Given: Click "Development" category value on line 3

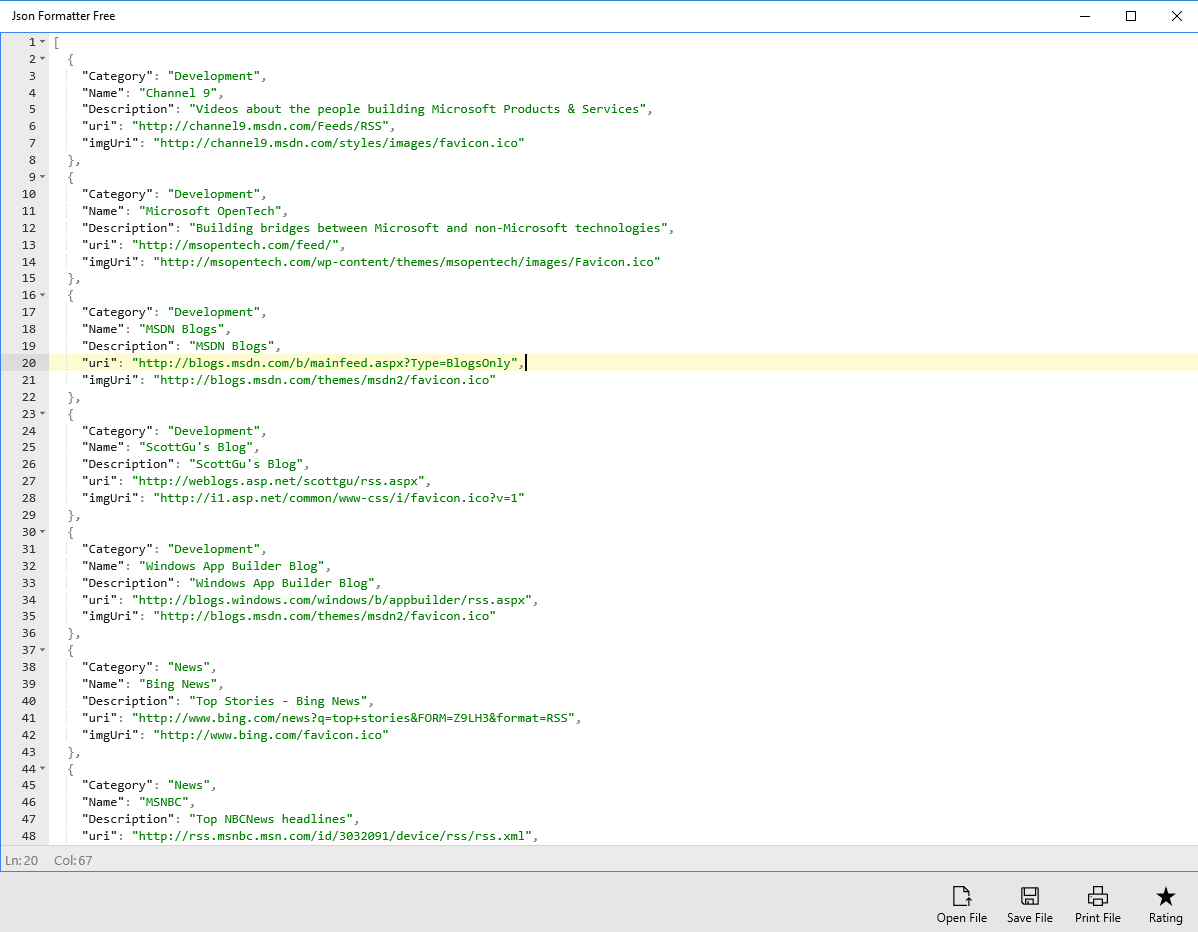Looking at the screenshot, I should pos(214,76).
